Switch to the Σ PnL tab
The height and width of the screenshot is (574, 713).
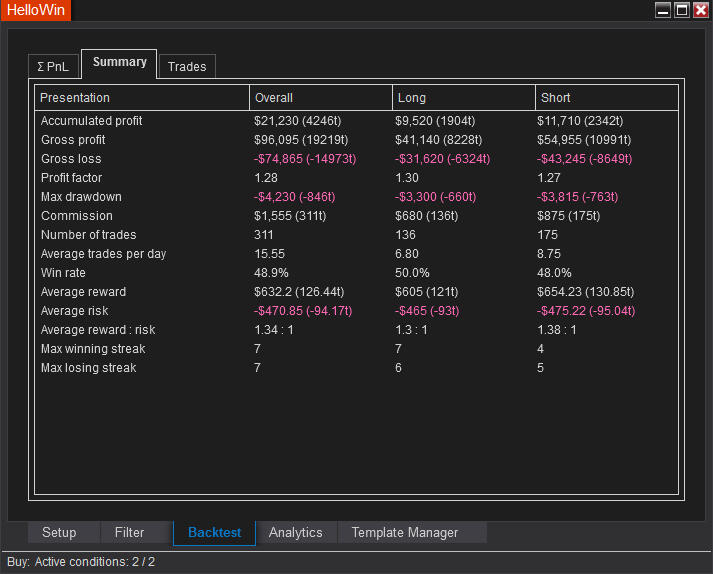pos(53,67)
